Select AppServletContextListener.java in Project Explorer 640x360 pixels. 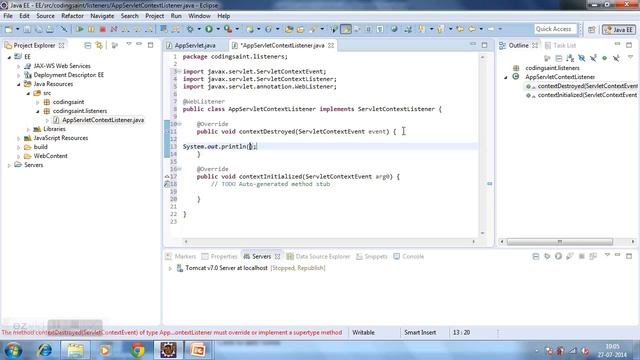click(98, 120)
